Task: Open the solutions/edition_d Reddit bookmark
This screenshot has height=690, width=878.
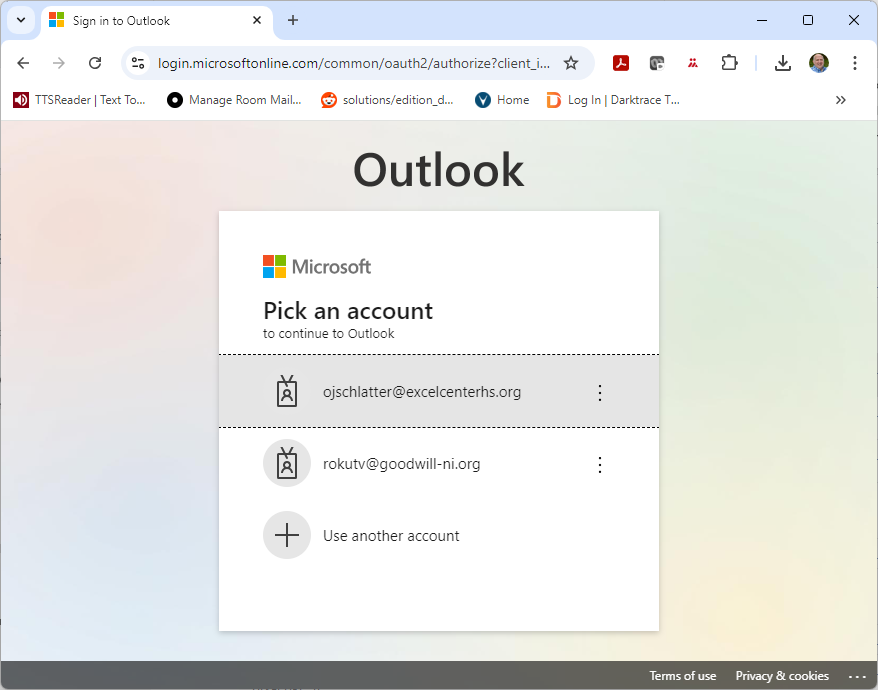Action: tap(387, 100)
